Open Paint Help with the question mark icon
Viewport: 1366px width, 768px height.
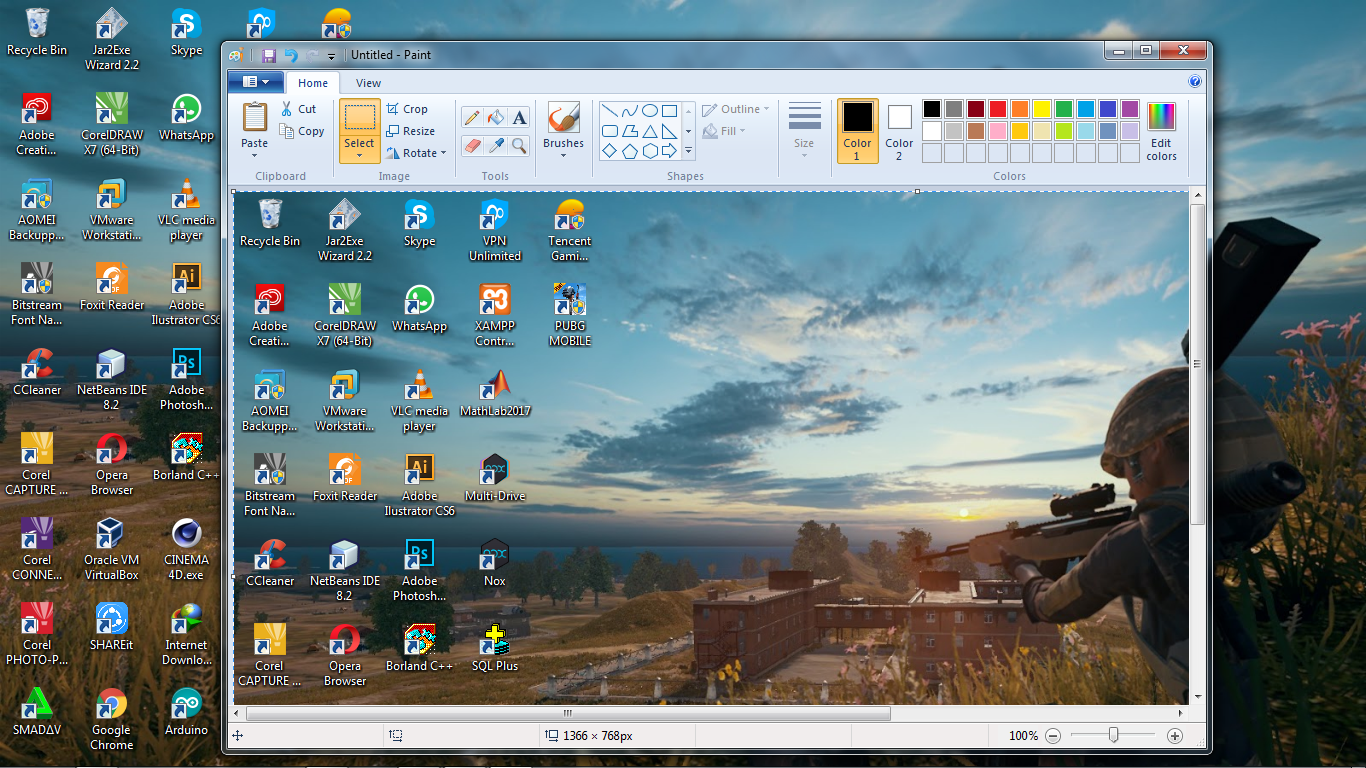tap(1195, 82)
